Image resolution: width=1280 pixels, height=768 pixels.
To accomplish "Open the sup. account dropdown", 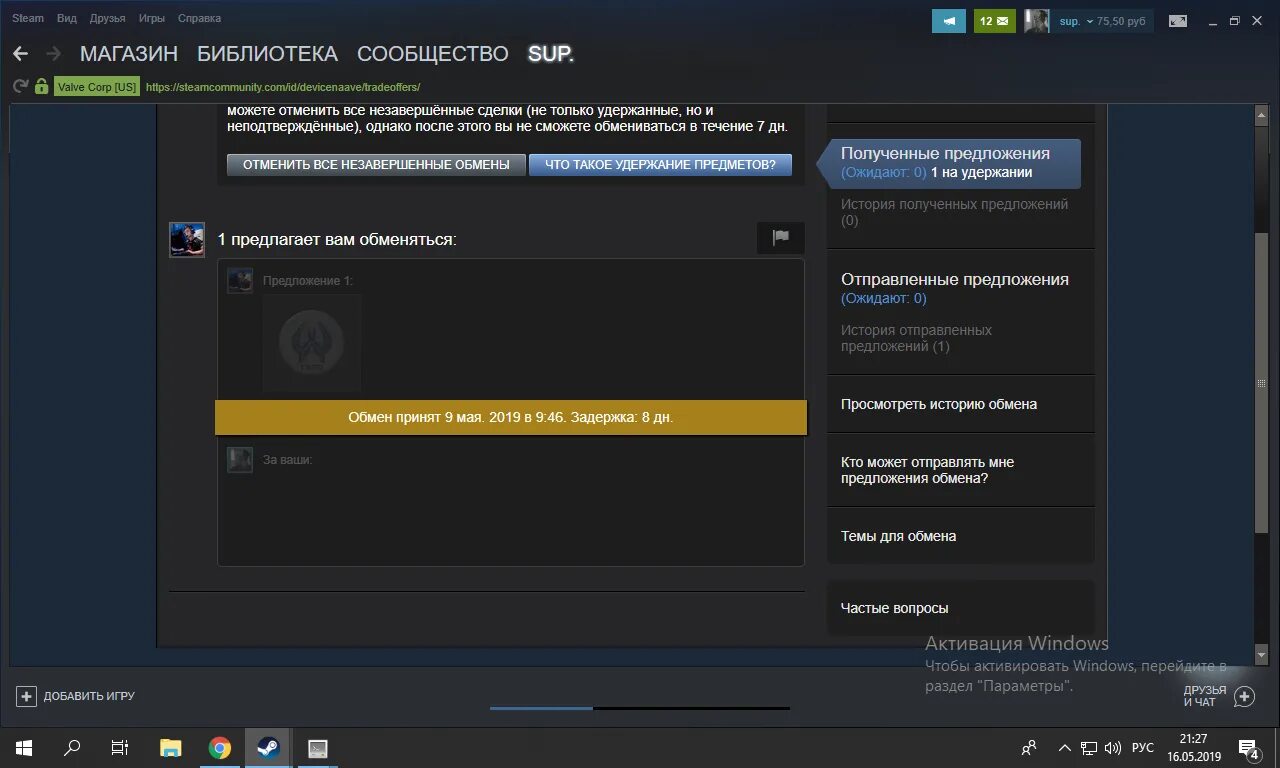I will click(x=1076, y=21).
